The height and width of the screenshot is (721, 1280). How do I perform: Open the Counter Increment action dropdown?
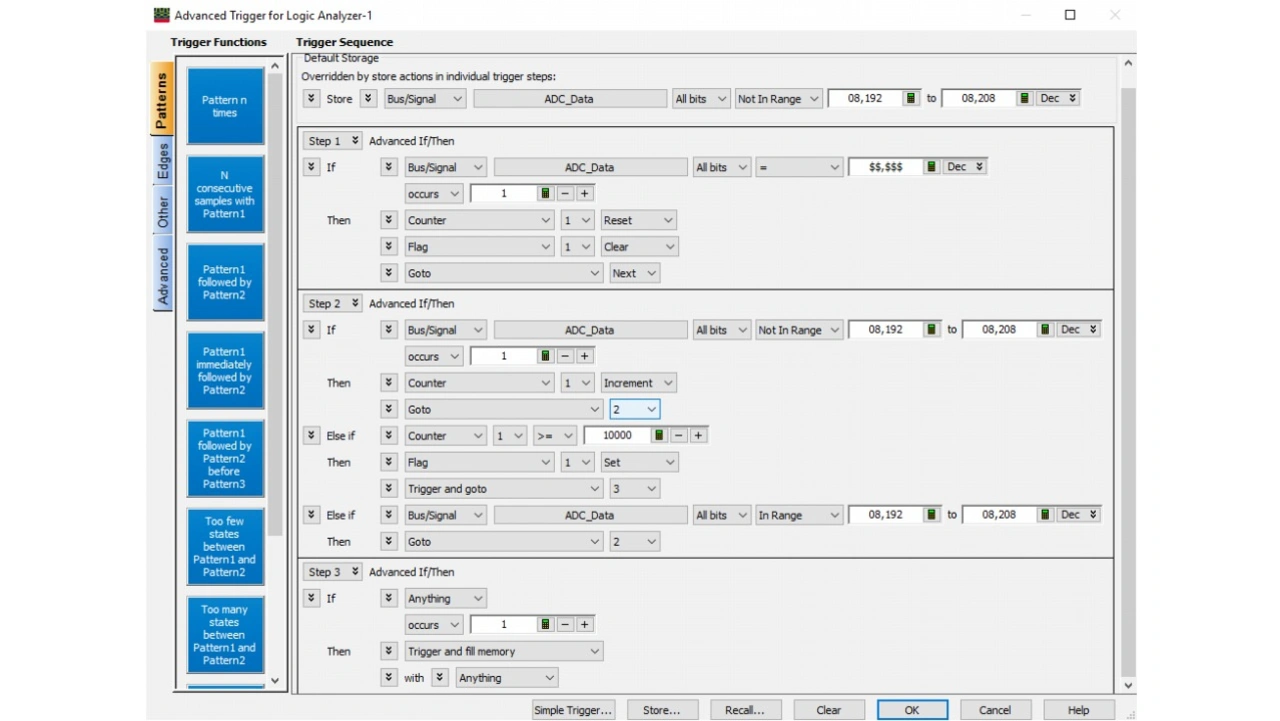pos(638,383)
